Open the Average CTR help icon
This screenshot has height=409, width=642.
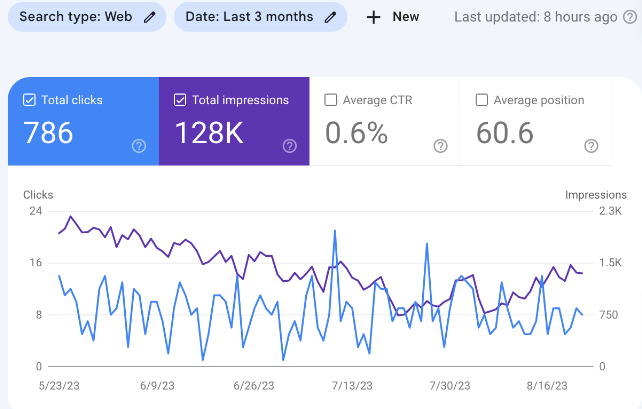click(x=440, y=146)
